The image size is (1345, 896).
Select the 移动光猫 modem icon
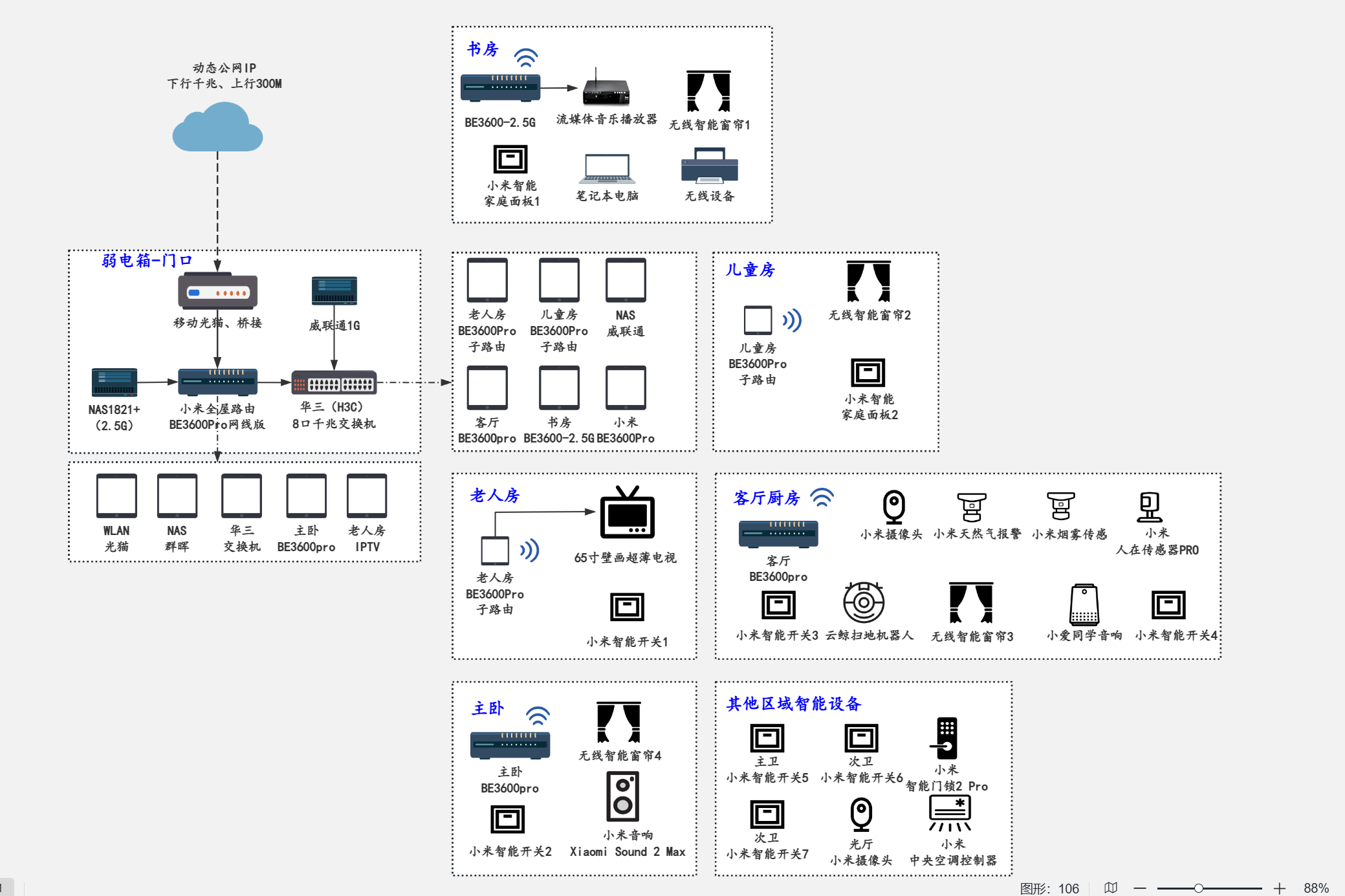[218, 292]
